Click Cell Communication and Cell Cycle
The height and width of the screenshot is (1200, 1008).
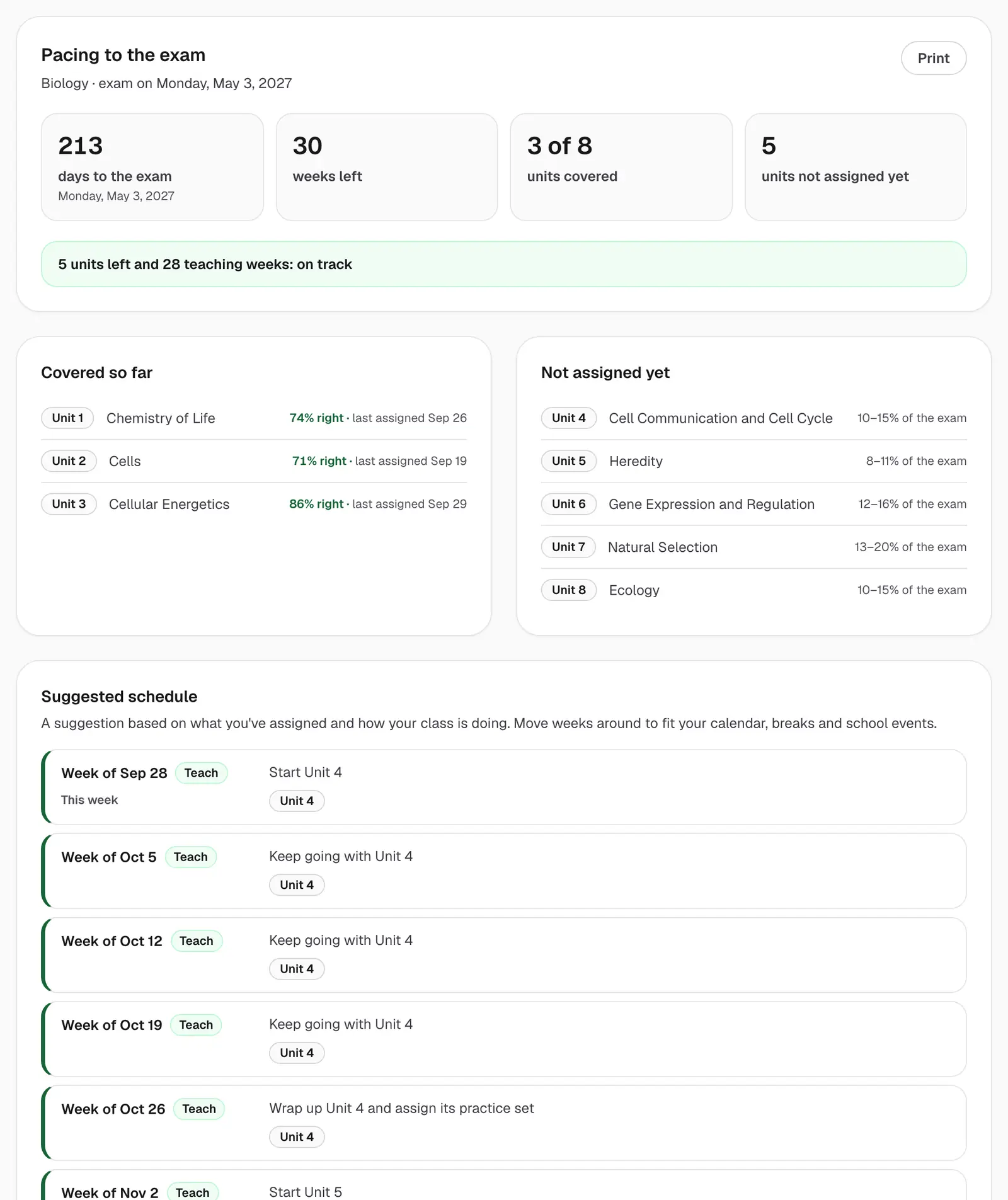(x=721, y=418)
